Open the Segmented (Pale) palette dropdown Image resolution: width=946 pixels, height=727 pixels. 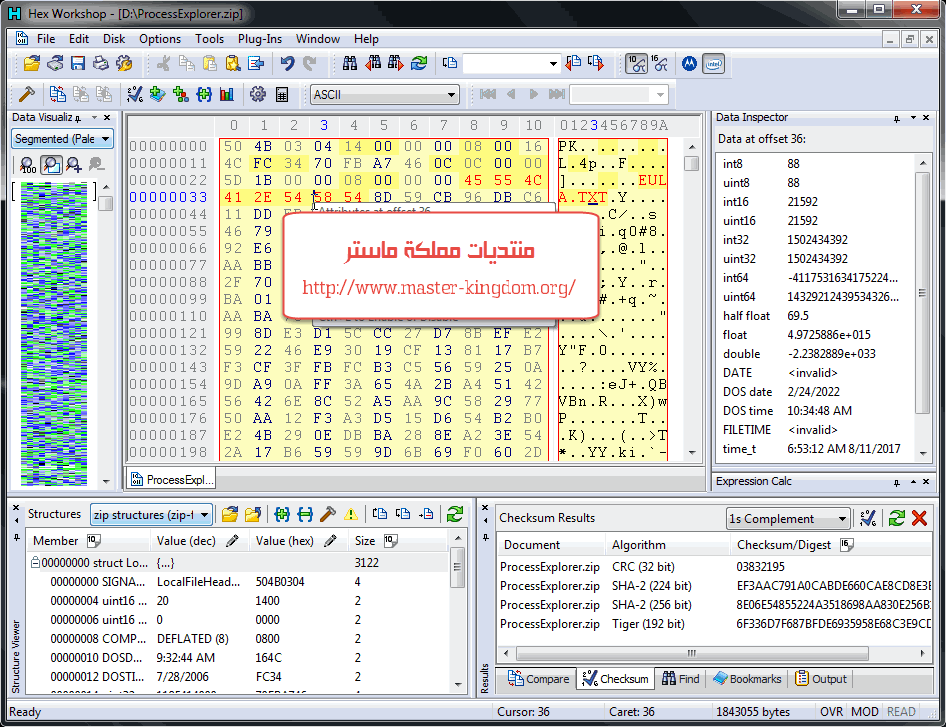[x=106, y=139]
